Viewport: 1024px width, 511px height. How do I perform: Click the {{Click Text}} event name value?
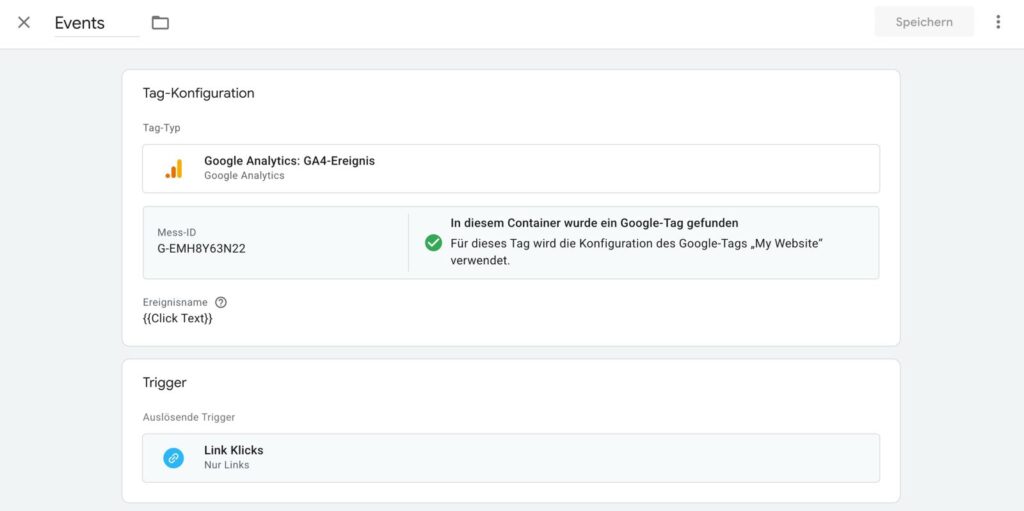178,319
